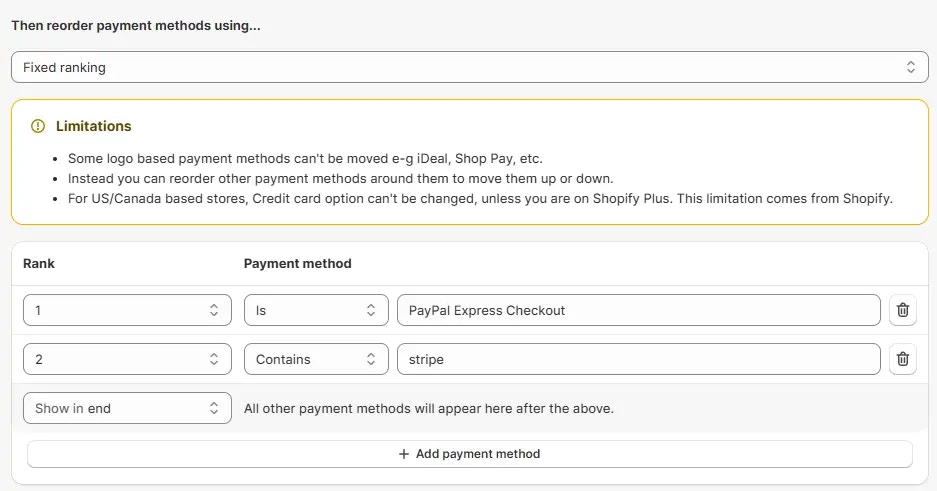Click the chevron on the Contains selector

370,359
